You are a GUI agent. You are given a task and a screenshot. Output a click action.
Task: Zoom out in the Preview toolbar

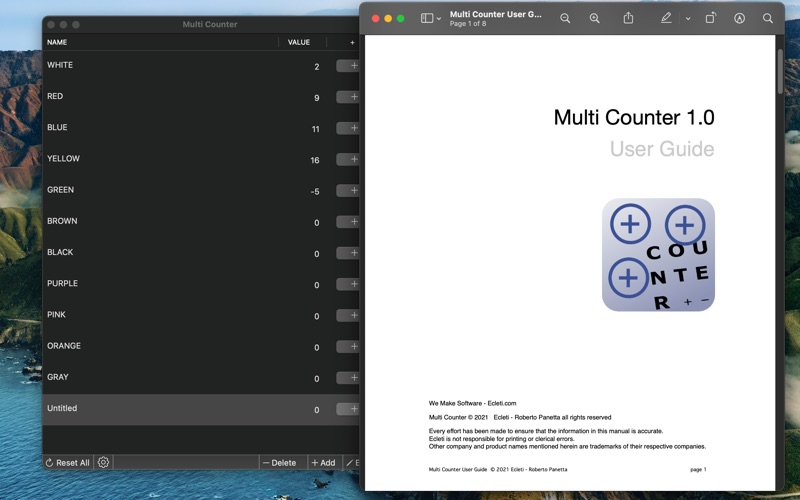(565, 18)
